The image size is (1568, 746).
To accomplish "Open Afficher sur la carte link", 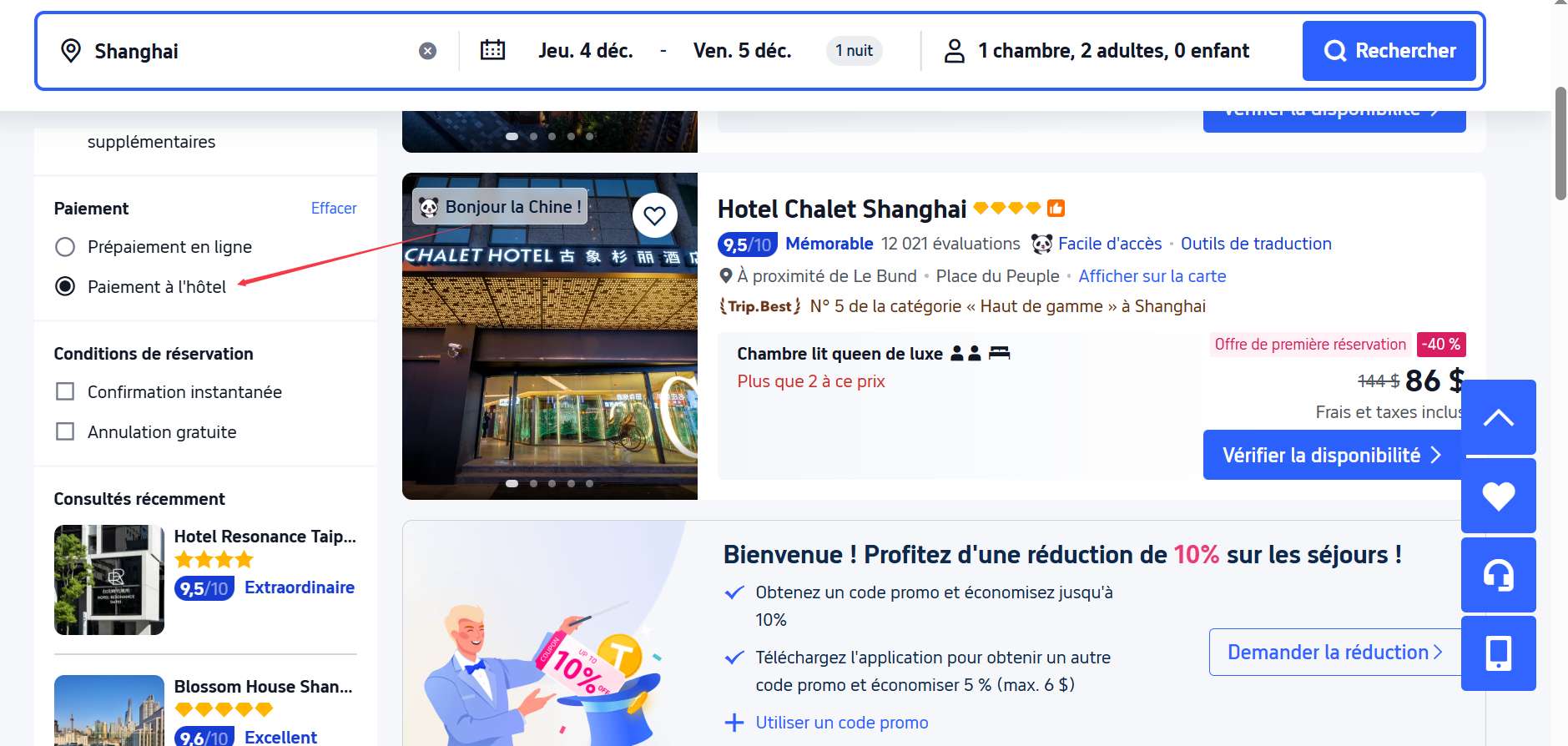I will [x=1152, y=276].
